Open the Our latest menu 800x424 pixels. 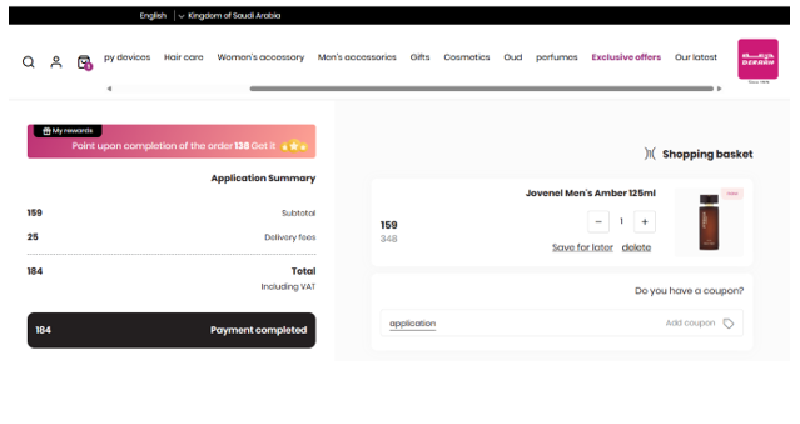(x=696, y=57)
